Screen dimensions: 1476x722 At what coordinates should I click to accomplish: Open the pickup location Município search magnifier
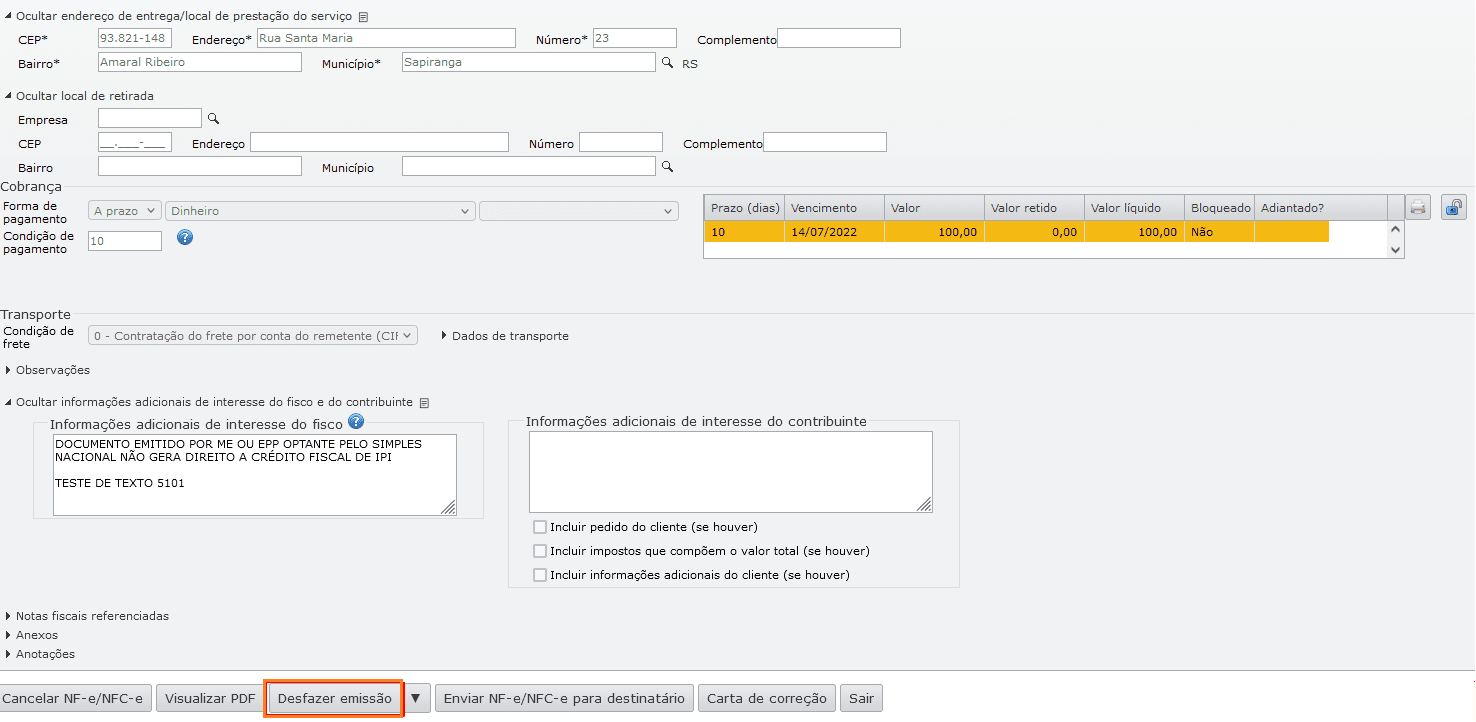(668, 166)
